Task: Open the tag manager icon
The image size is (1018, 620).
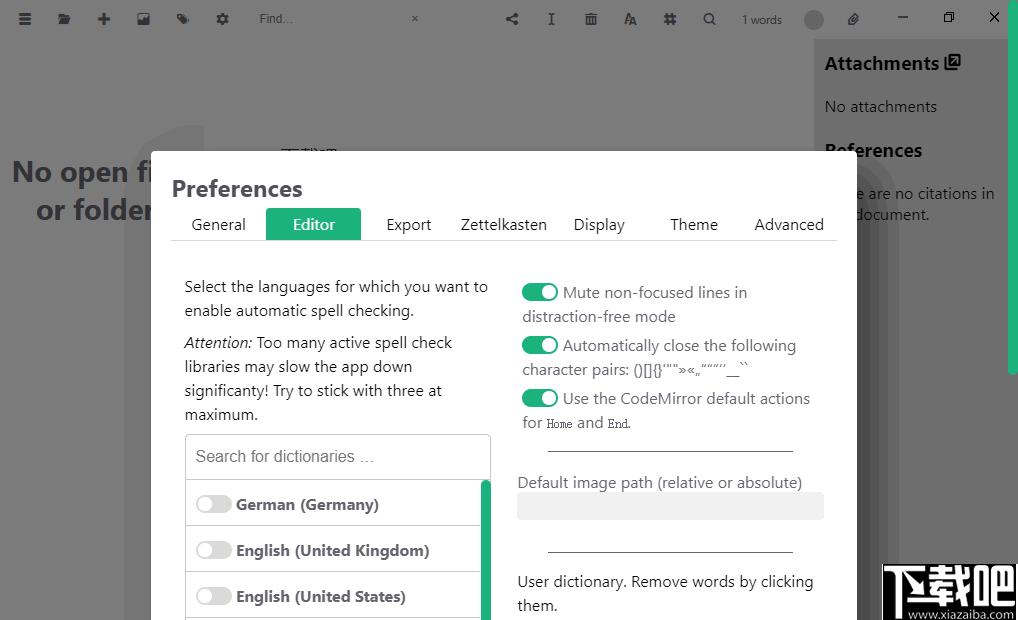Action: point(182,19)
